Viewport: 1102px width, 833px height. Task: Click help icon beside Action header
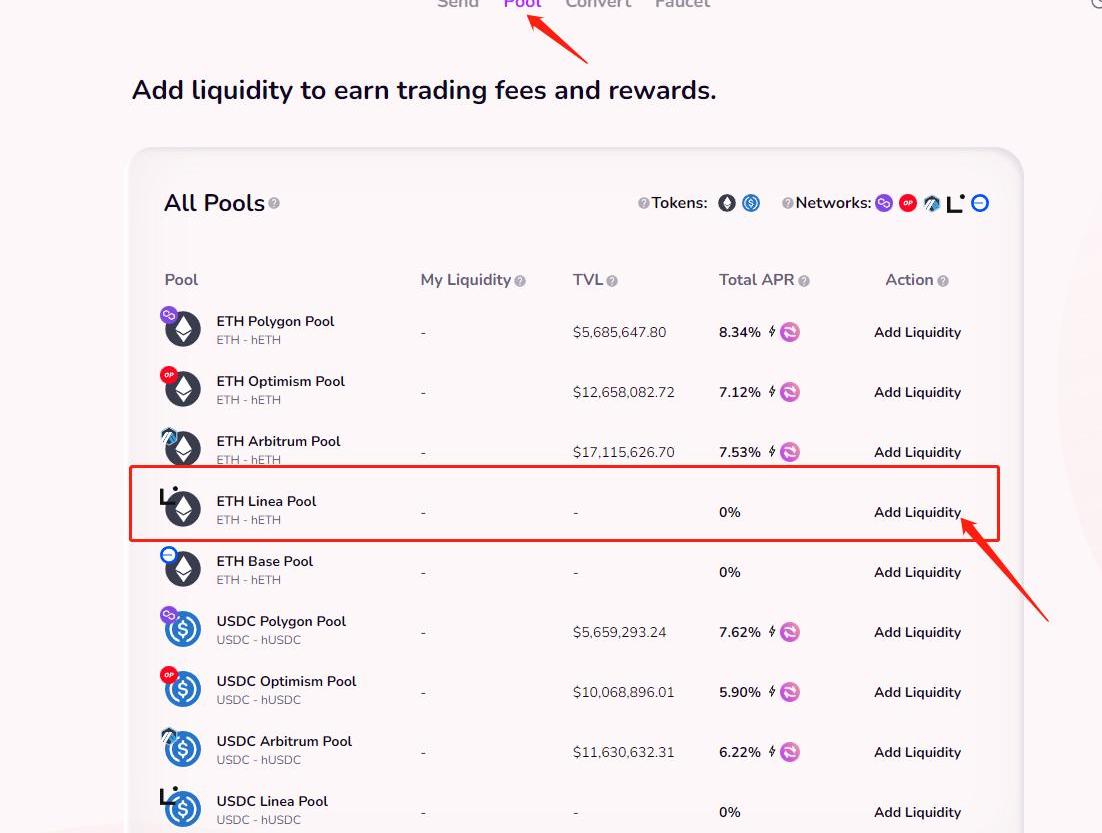[943, 281]
